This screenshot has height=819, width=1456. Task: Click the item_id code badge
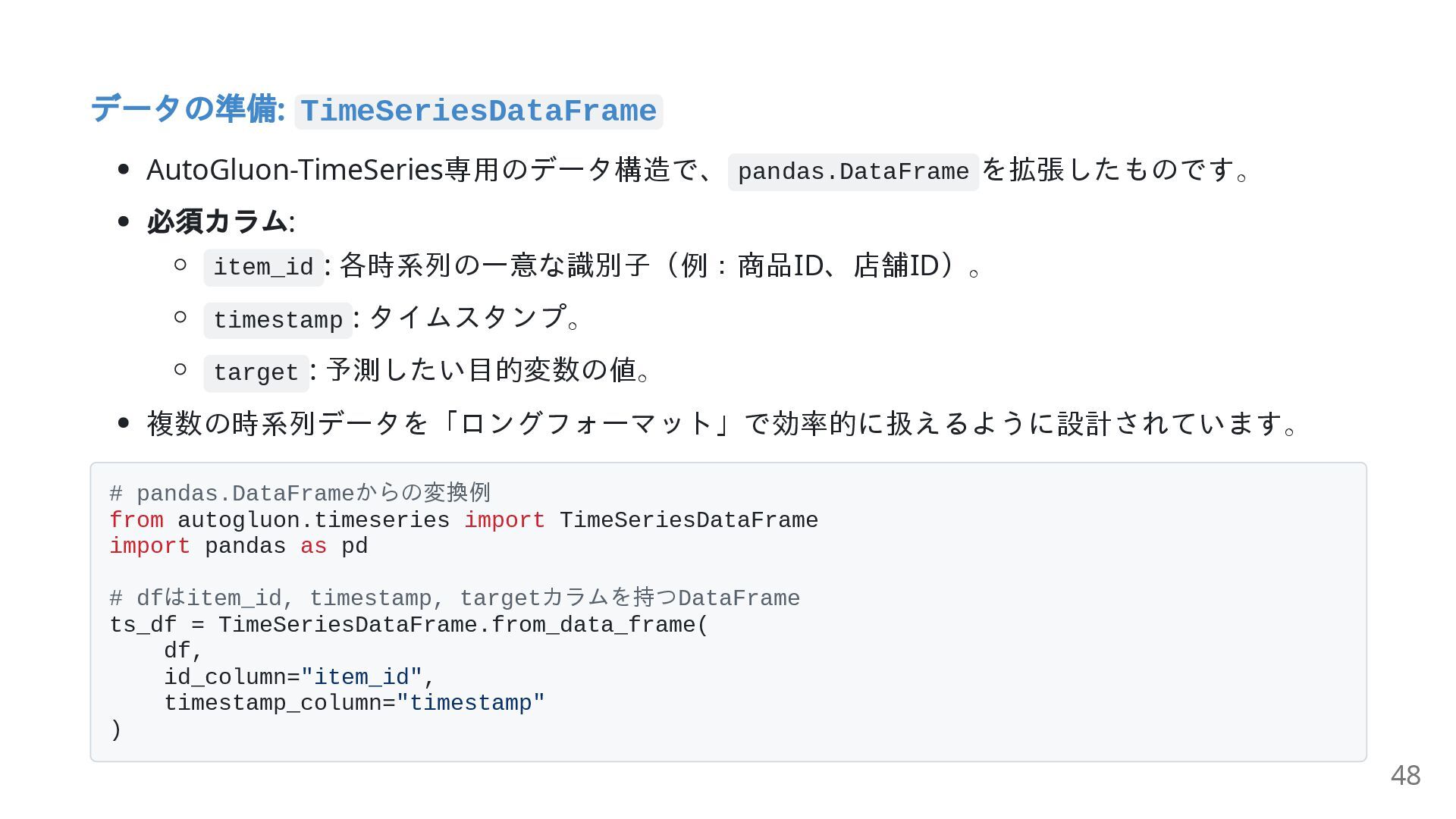point(263,267)
